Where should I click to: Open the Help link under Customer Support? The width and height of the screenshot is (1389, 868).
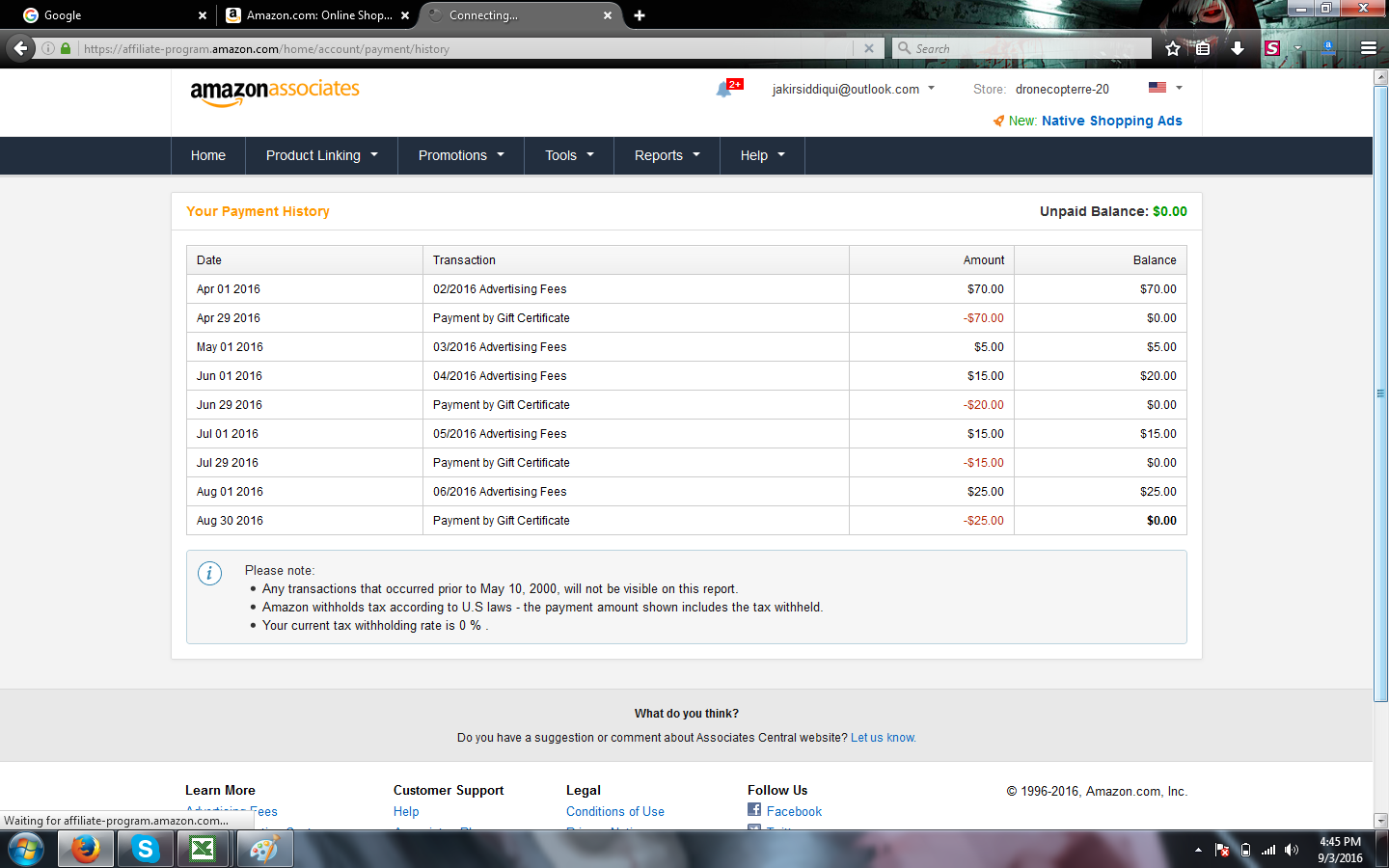click(406, 812)
